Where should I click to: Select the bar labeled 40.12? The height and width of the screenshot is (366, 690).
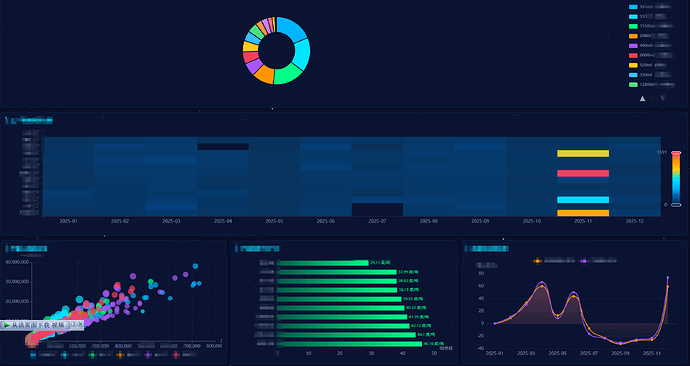[x=341, y=308]
